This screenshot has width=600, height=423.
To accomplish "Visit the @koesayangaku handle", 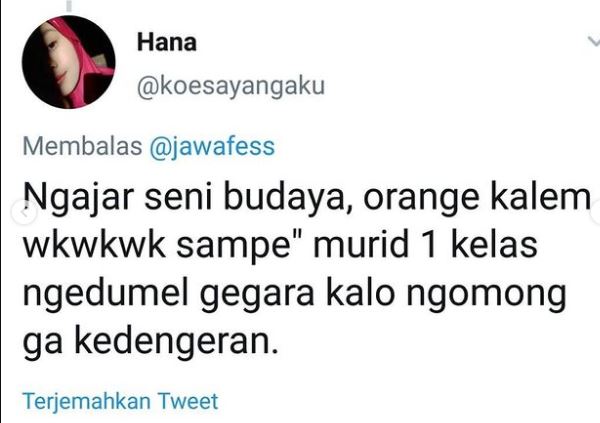I will click(x=231, y=87).
